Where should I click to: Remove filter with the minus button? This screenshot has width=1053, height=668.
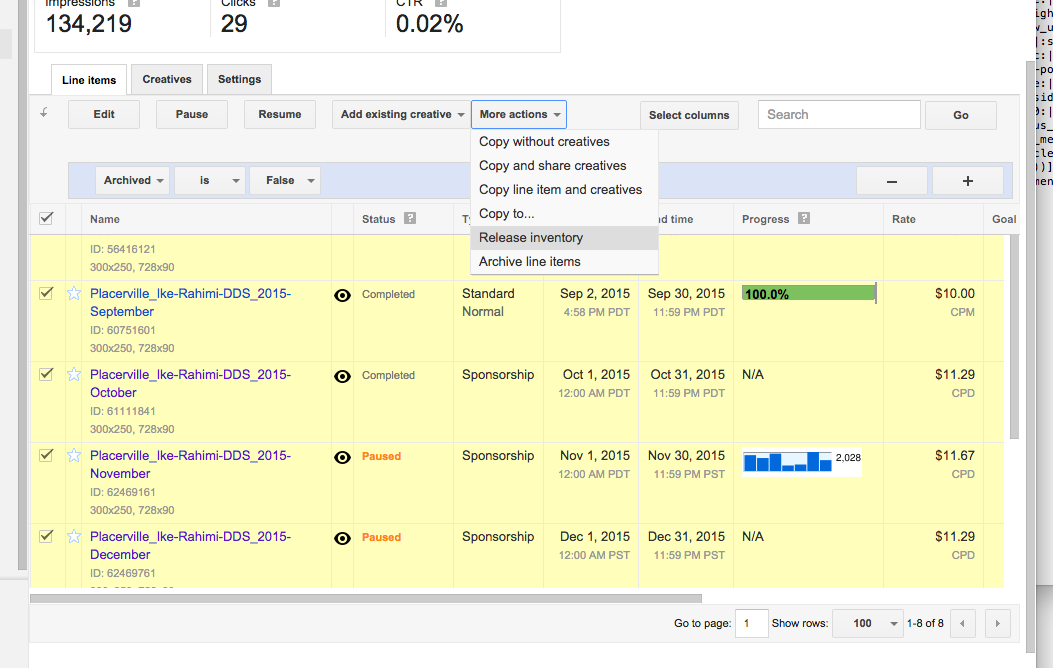891,181
